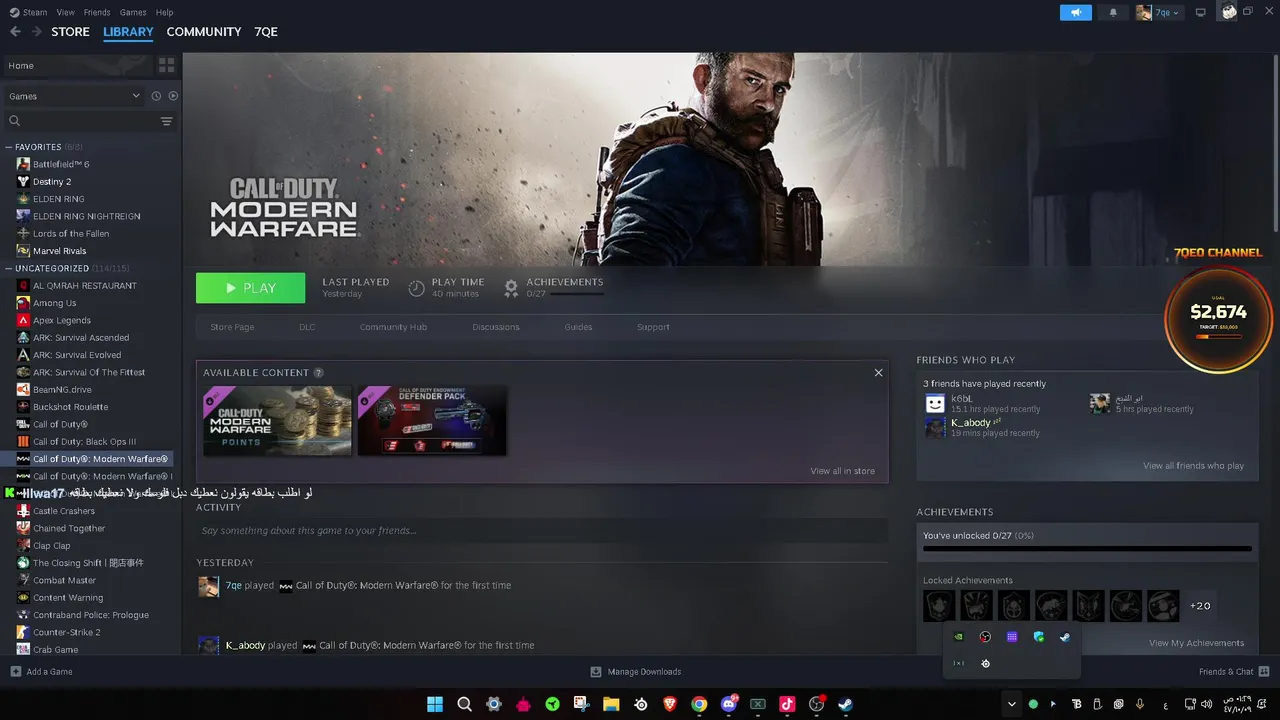Screen dimensions: 1280x720
Task: Open File Explorer from taskbar
Action: tap(610, 704)
